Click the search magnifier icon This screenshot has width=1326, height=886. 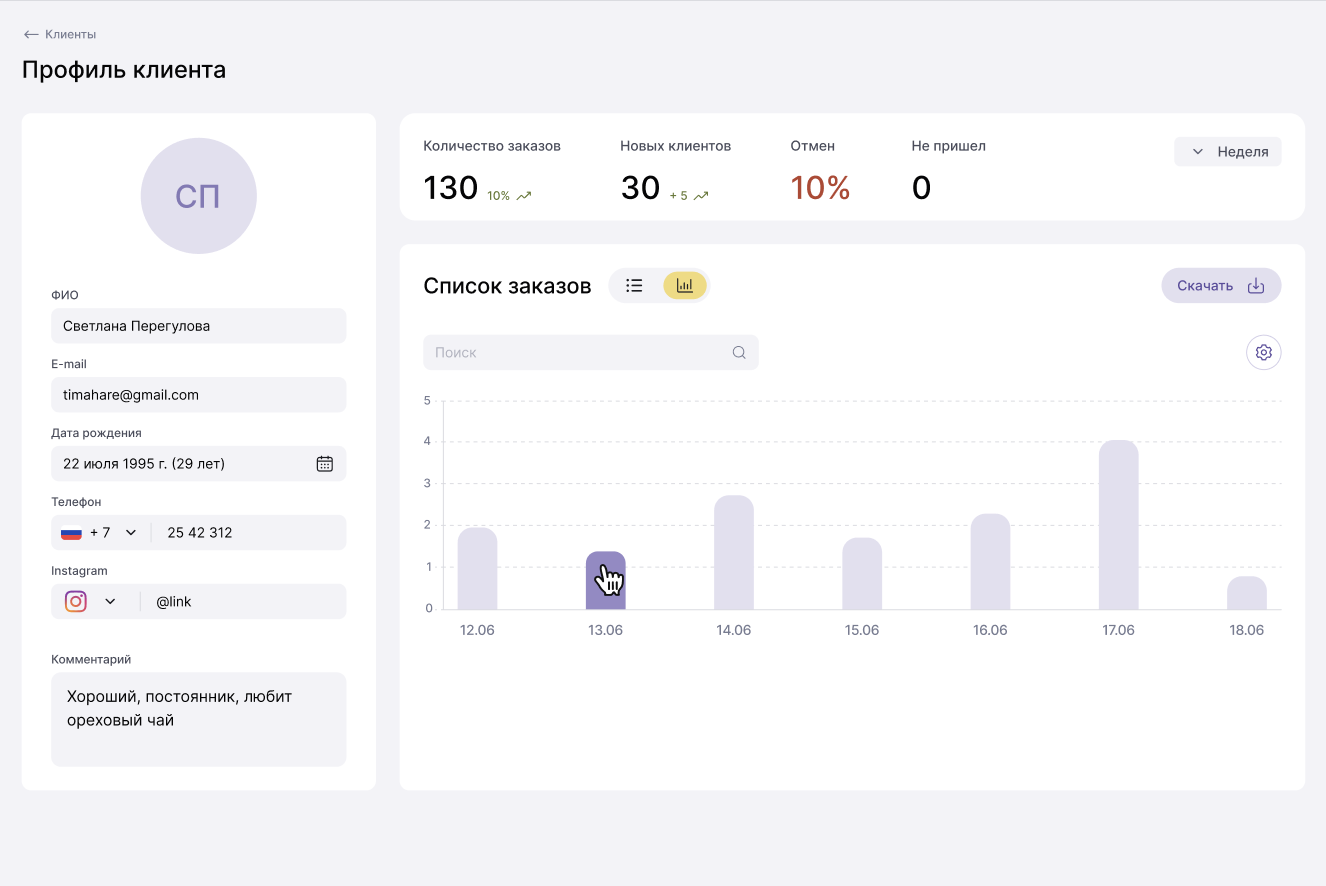click(x=739, y=353)
